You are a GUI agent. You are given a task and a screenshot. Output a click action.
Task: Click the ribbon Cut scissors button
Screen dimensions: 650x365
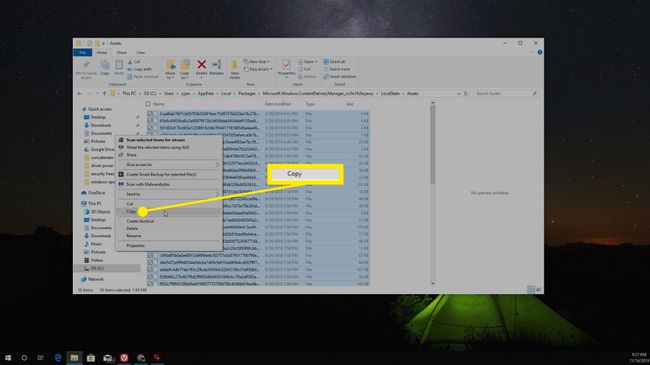[134, 62]
